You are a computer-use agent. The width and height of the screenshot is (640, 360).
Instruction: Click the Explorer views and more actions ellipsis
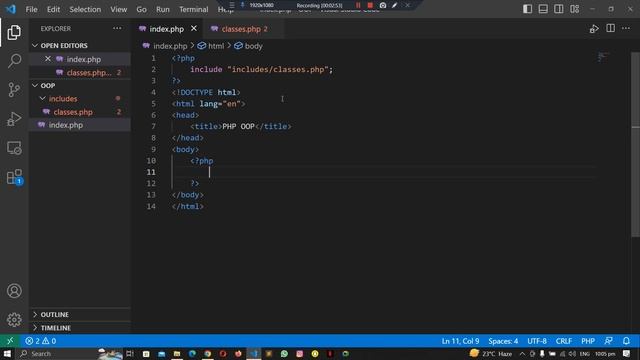point(117,29)
